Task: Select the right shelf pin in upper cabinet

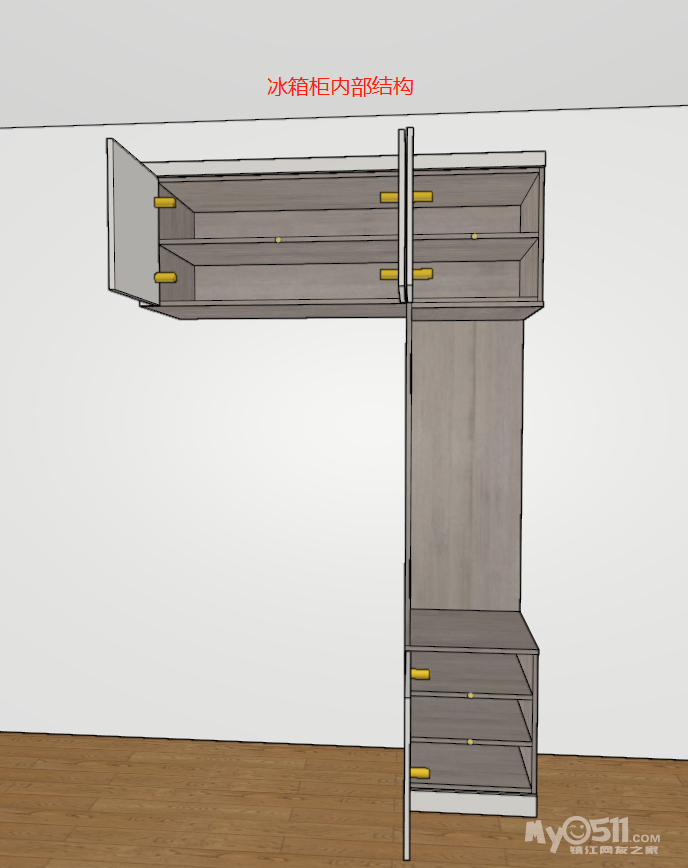Action: pos(473,237)
